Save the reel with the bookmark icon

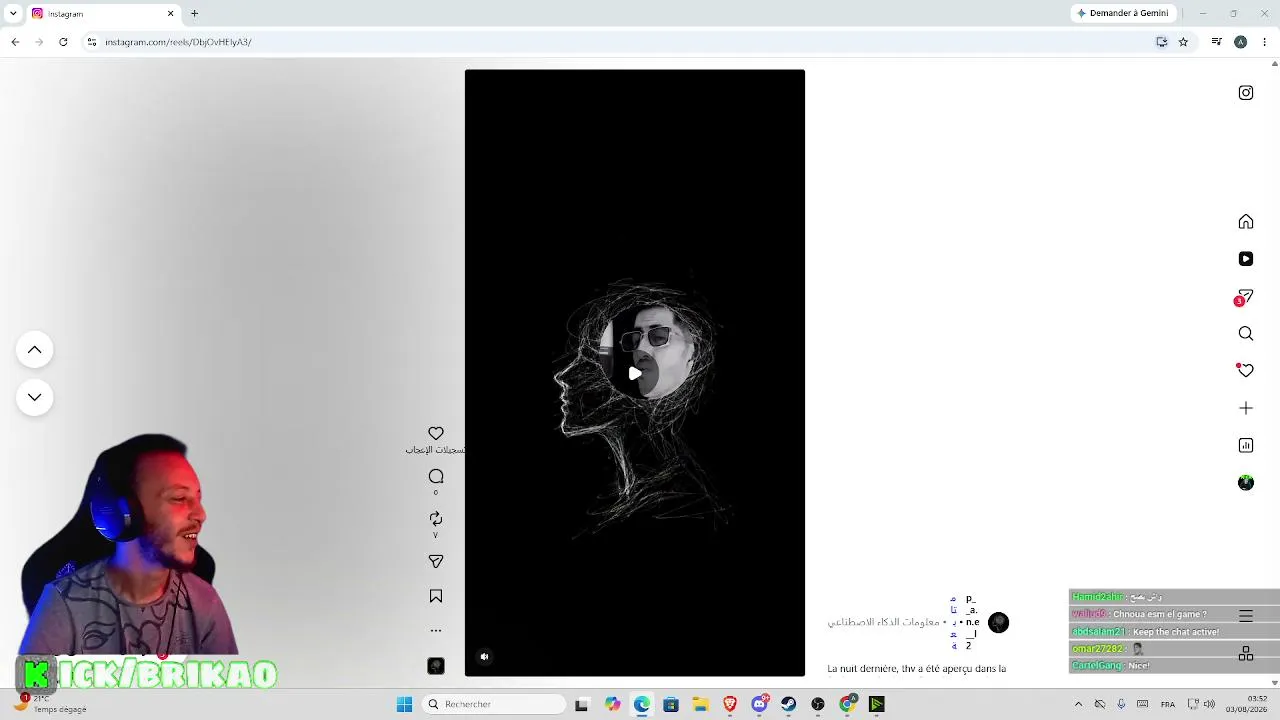(x=436, y=596)
